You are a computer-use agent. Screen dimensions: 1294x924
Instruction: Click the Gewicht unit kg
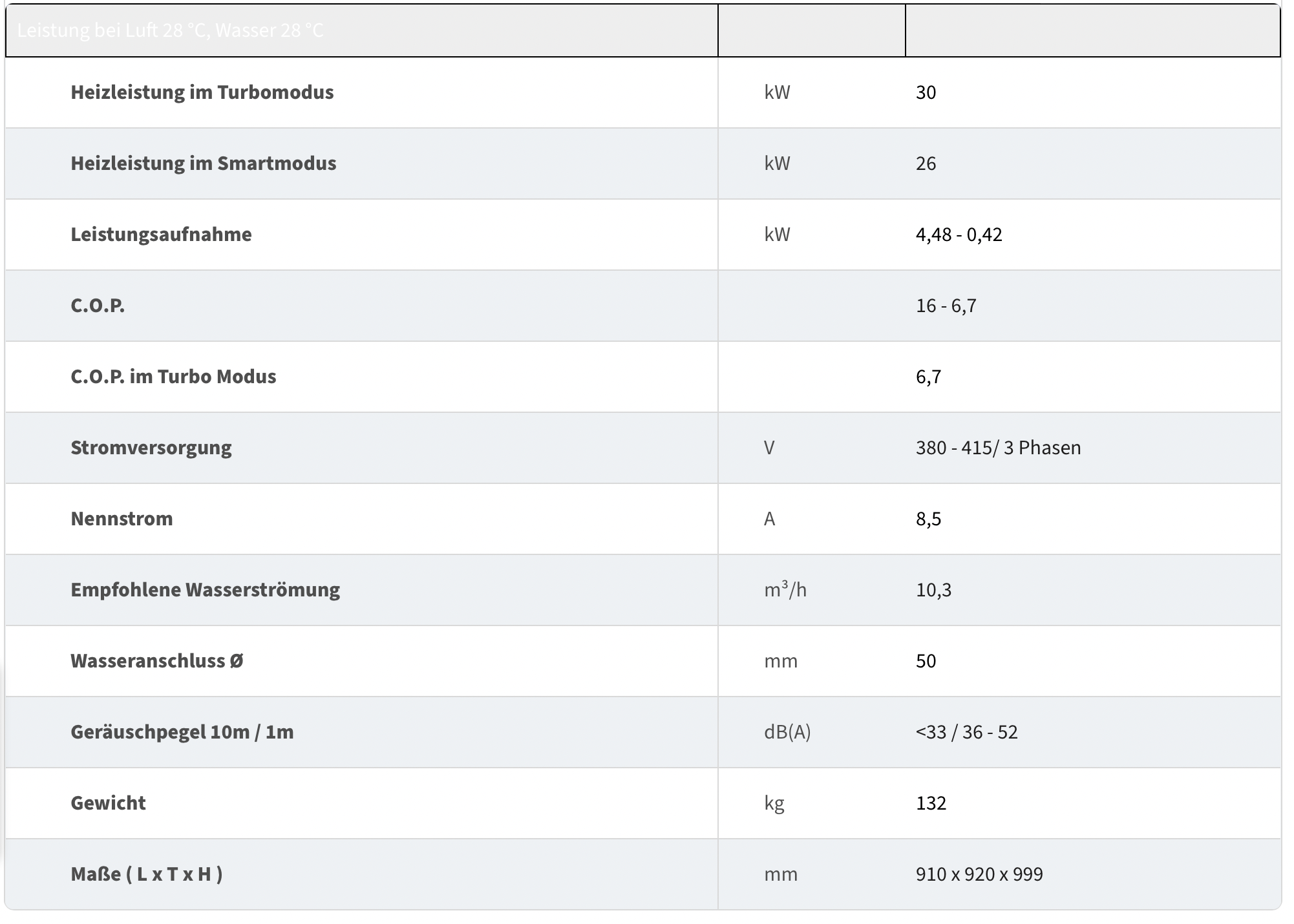(x=774, y=803)
